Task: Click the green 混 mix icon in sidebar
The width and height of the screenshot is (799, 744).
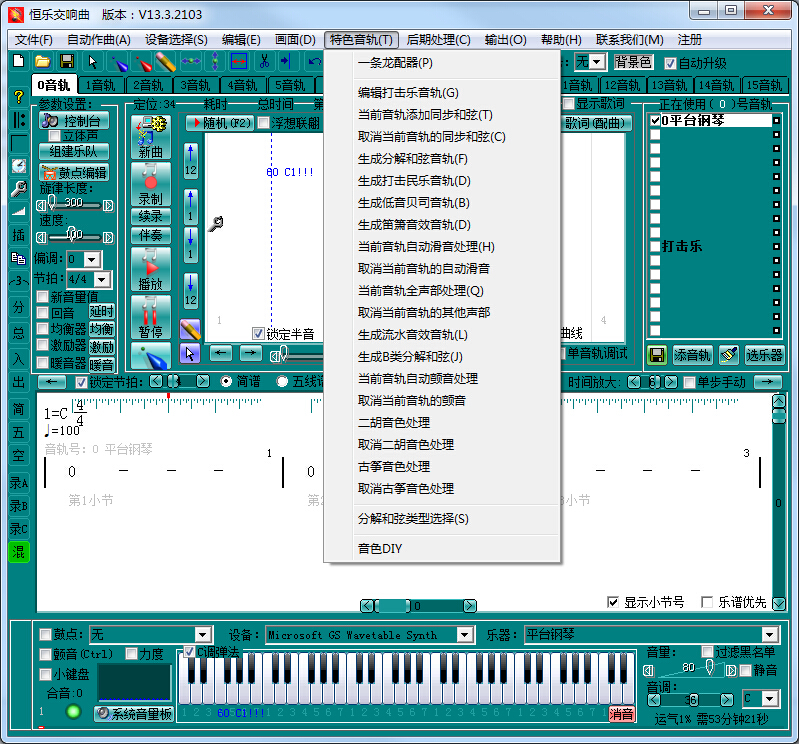Action: (18, 552)
